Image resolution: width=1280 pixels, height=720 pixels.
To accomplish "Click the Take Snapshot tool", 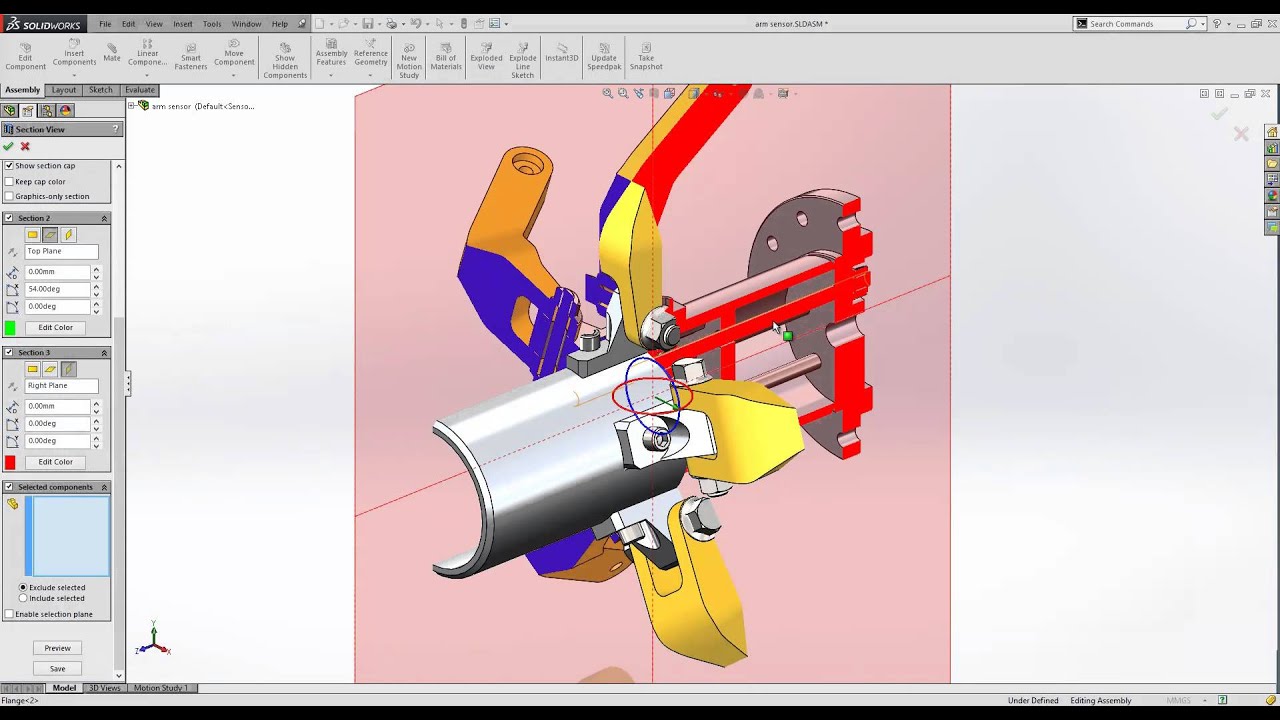I will coord(646,56).
